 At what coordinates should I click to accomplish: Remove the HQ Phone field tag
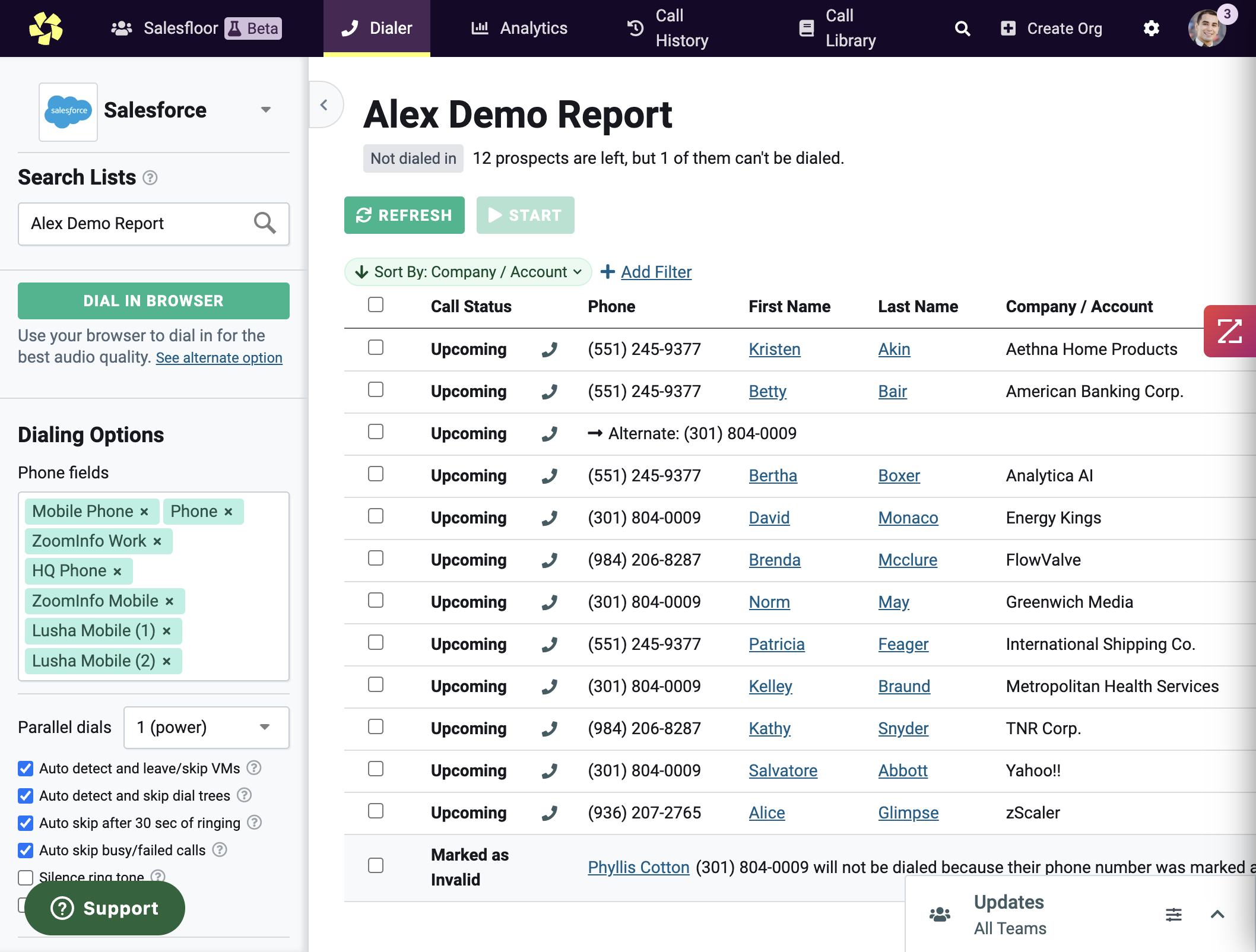118,572
